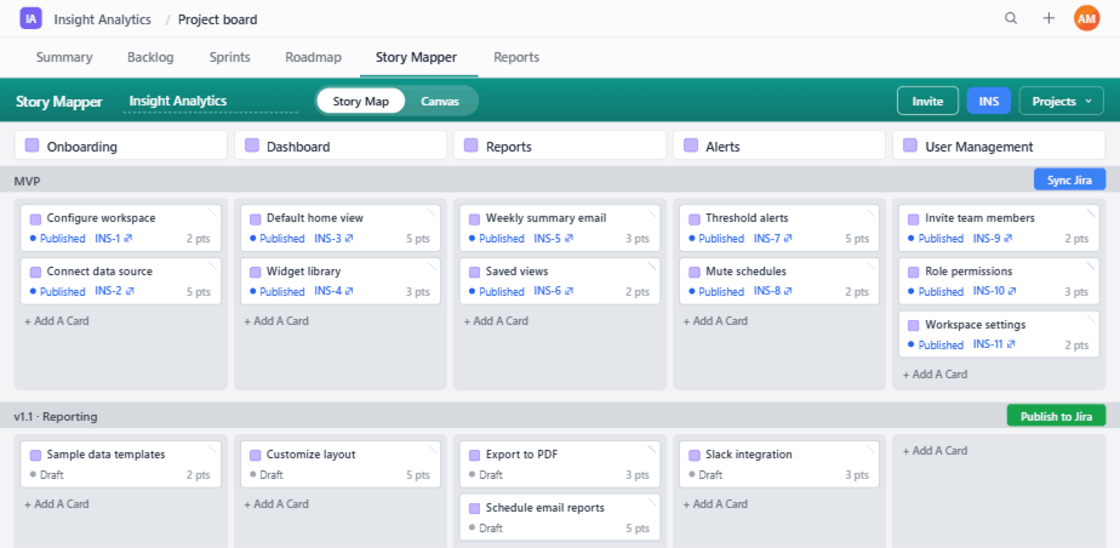Click purple icon on Export to PDF card
This screenshot has height=548, width=1120.
[474, 455]
